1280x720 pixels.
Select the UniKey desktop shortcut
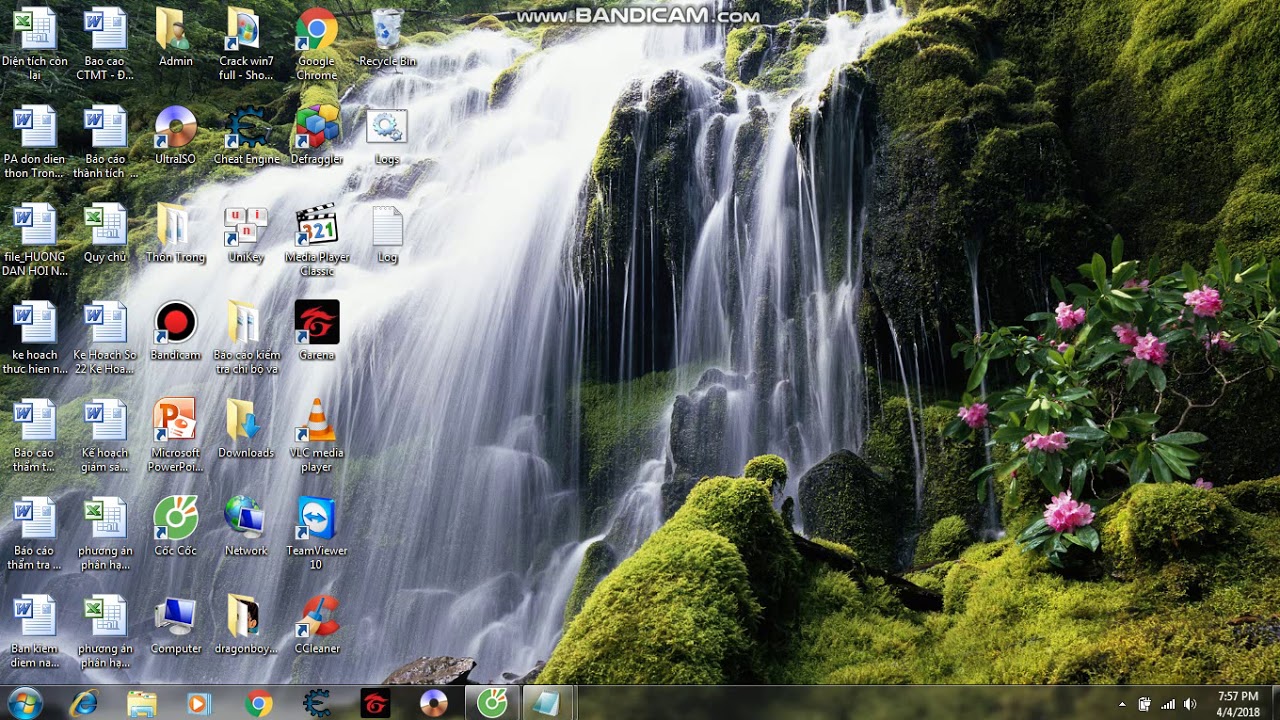(x=246, y=234)
